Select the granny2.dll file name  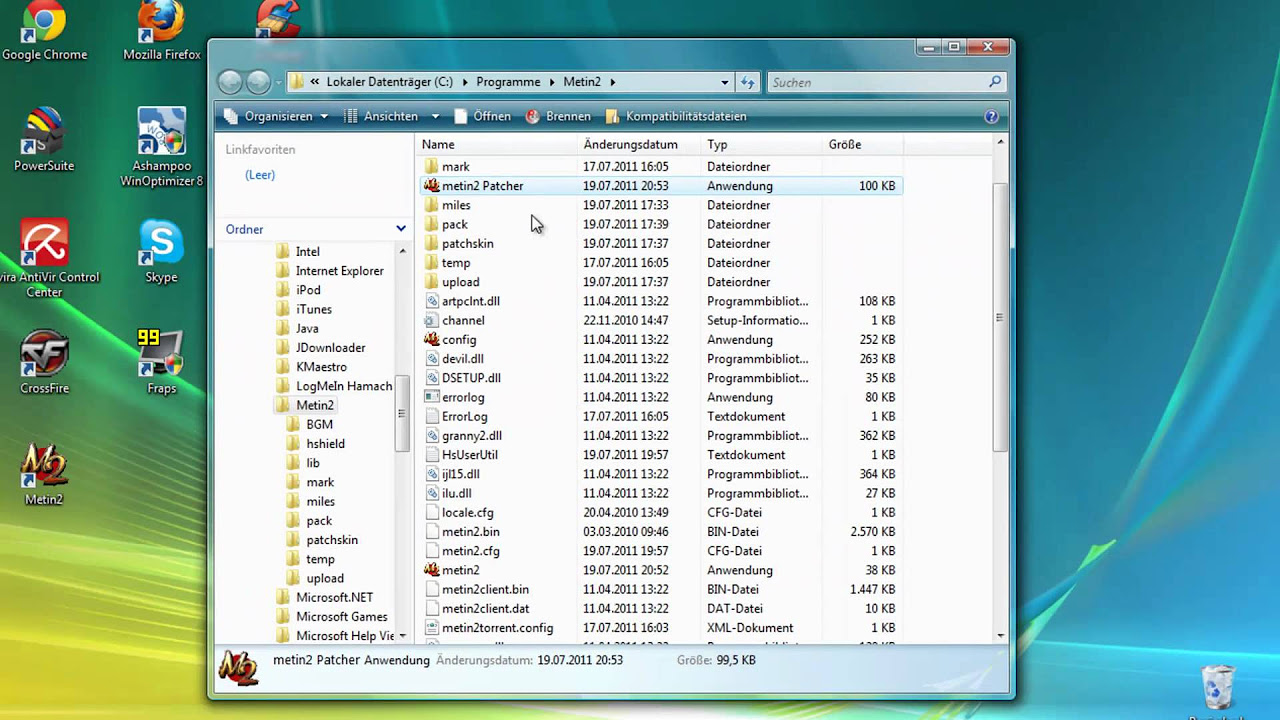[472, 436]
